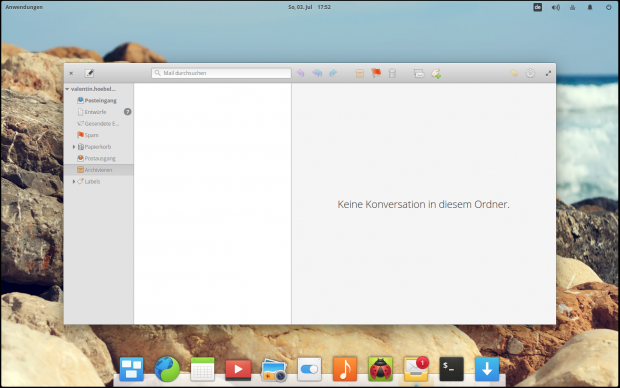Open the Anwendungen menu in top panel
Viewport: 620px width, 388px height.
coord(24,7)
